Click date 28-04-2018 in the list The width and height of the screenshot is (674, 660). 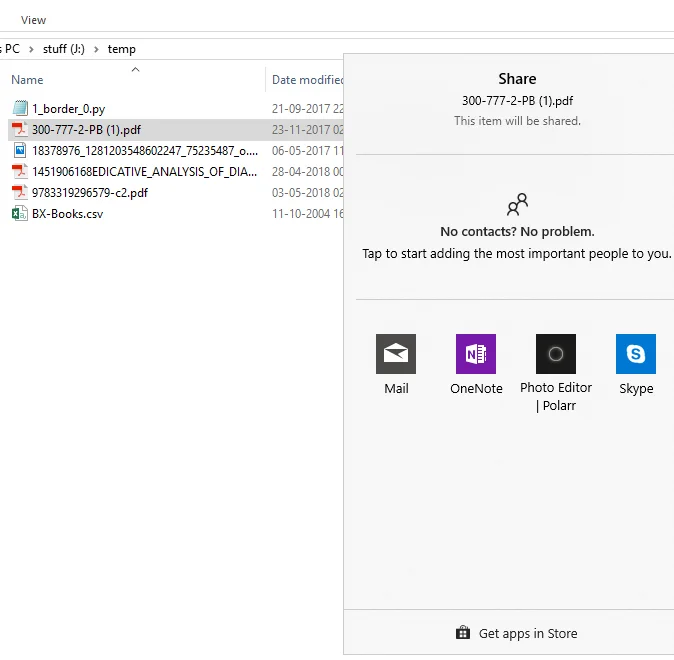(307, 172)
